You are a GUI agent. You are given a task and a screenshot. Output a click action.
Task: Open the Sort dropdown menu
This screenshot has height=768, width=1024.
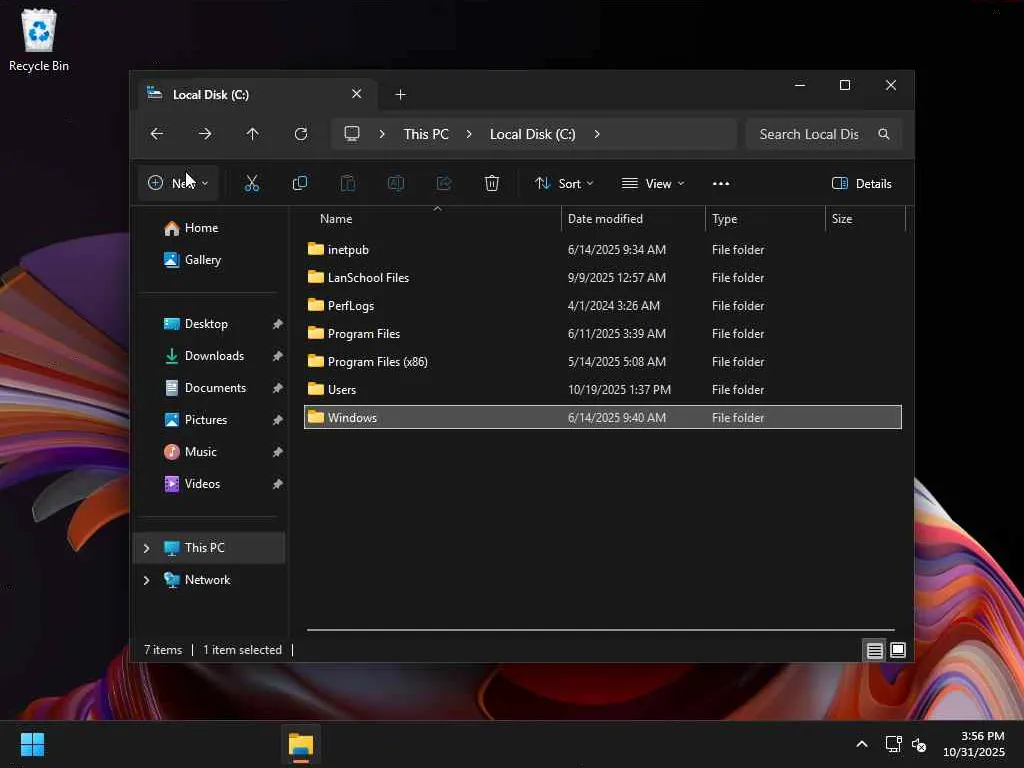564,183
